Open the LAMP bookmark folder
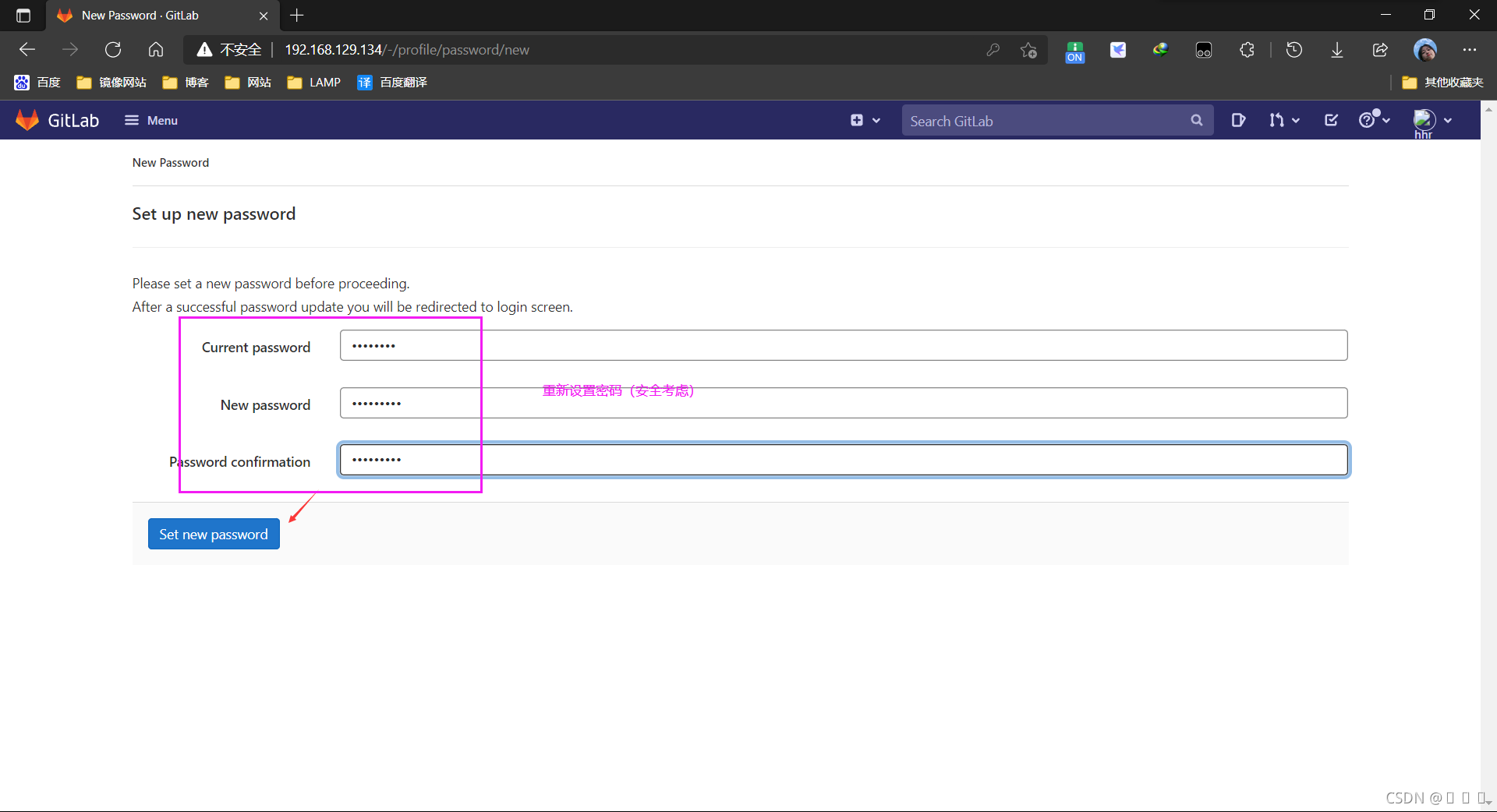The image size is (1497, 812). pyautogui.click(x=314, y=82)
